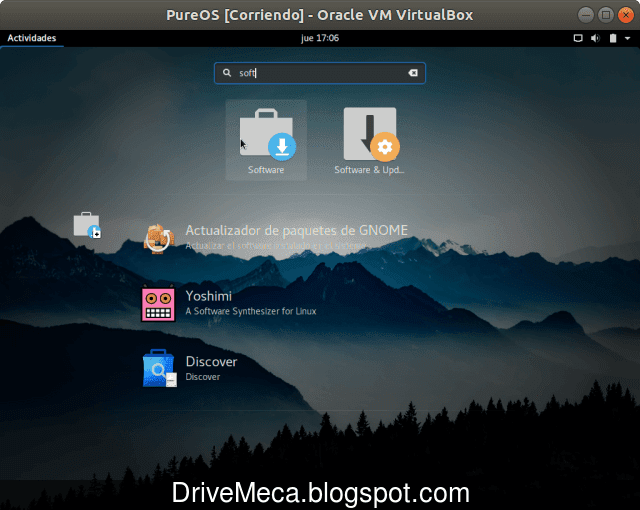Launch Yoshimi synthesizer icon
Image resolution: width=640 pixels, height=510 pixels.
pyautogui.click(x=158, y=304)
